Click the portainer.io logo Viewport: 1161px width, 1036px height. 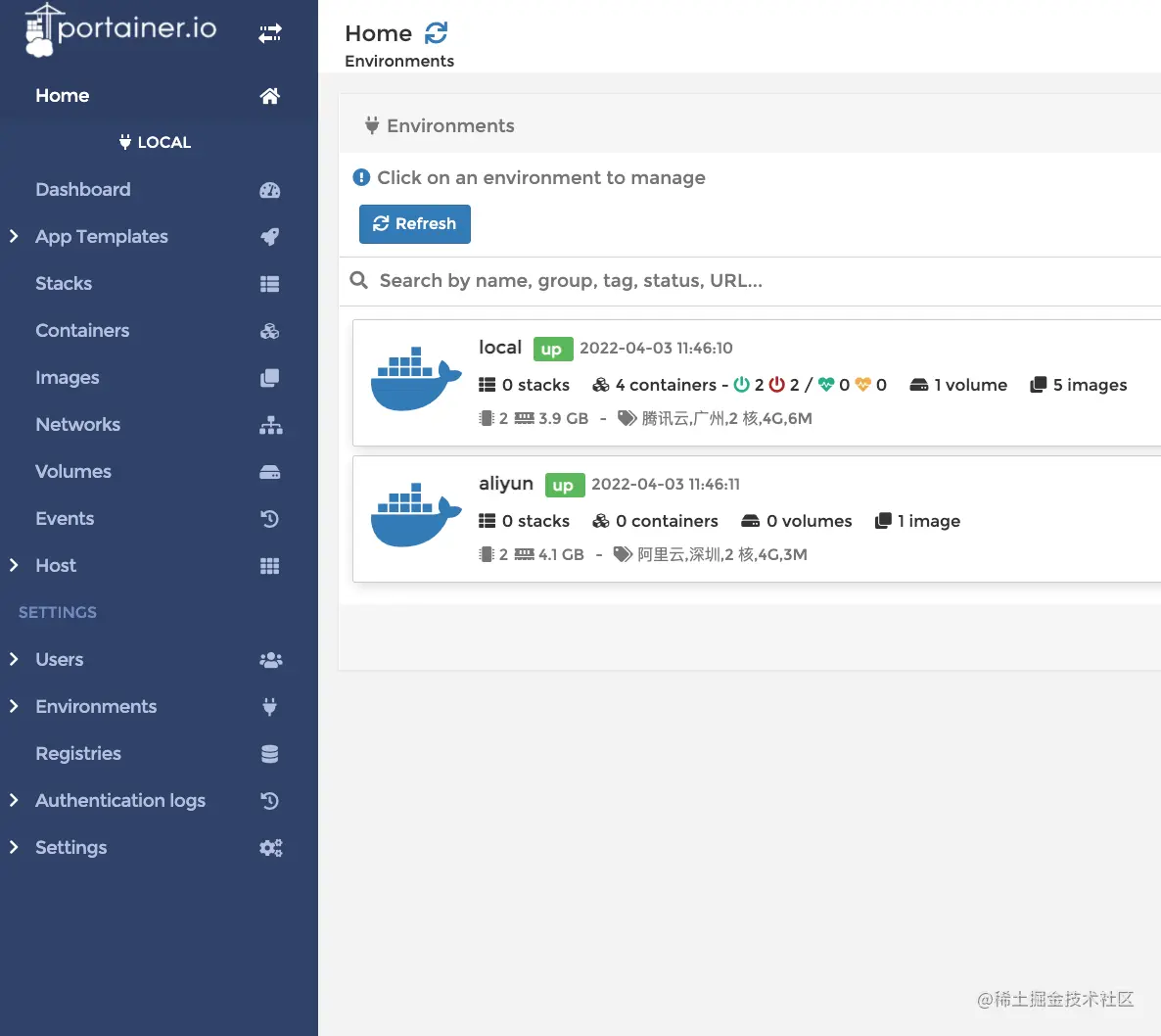click(x=120, y=29)
